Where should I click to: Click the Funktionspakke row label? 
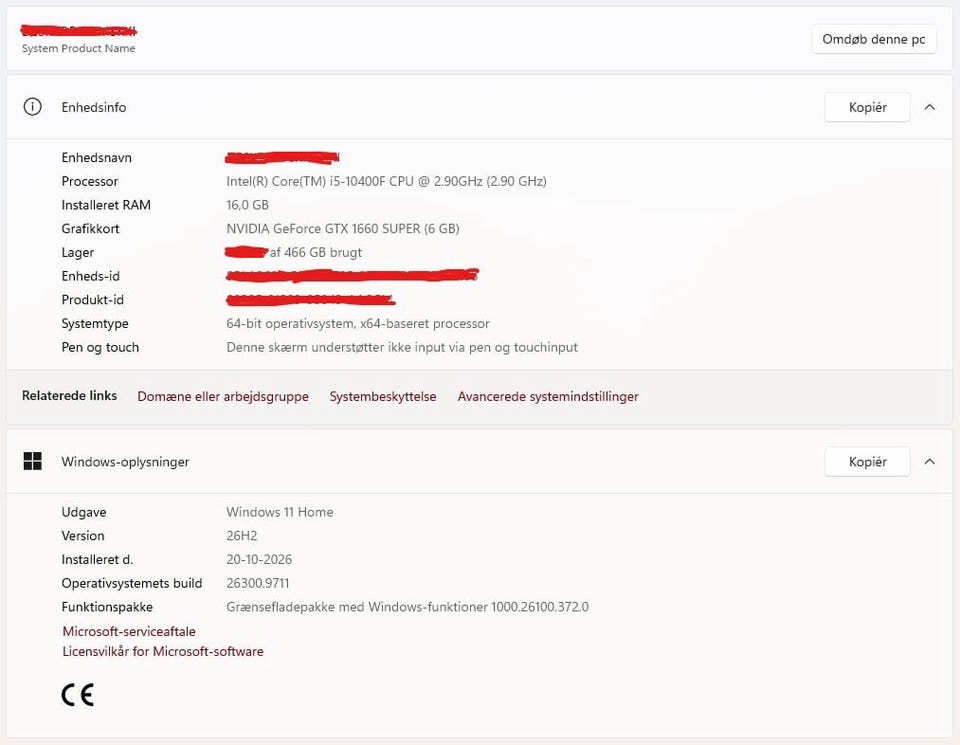pos(107,607)
